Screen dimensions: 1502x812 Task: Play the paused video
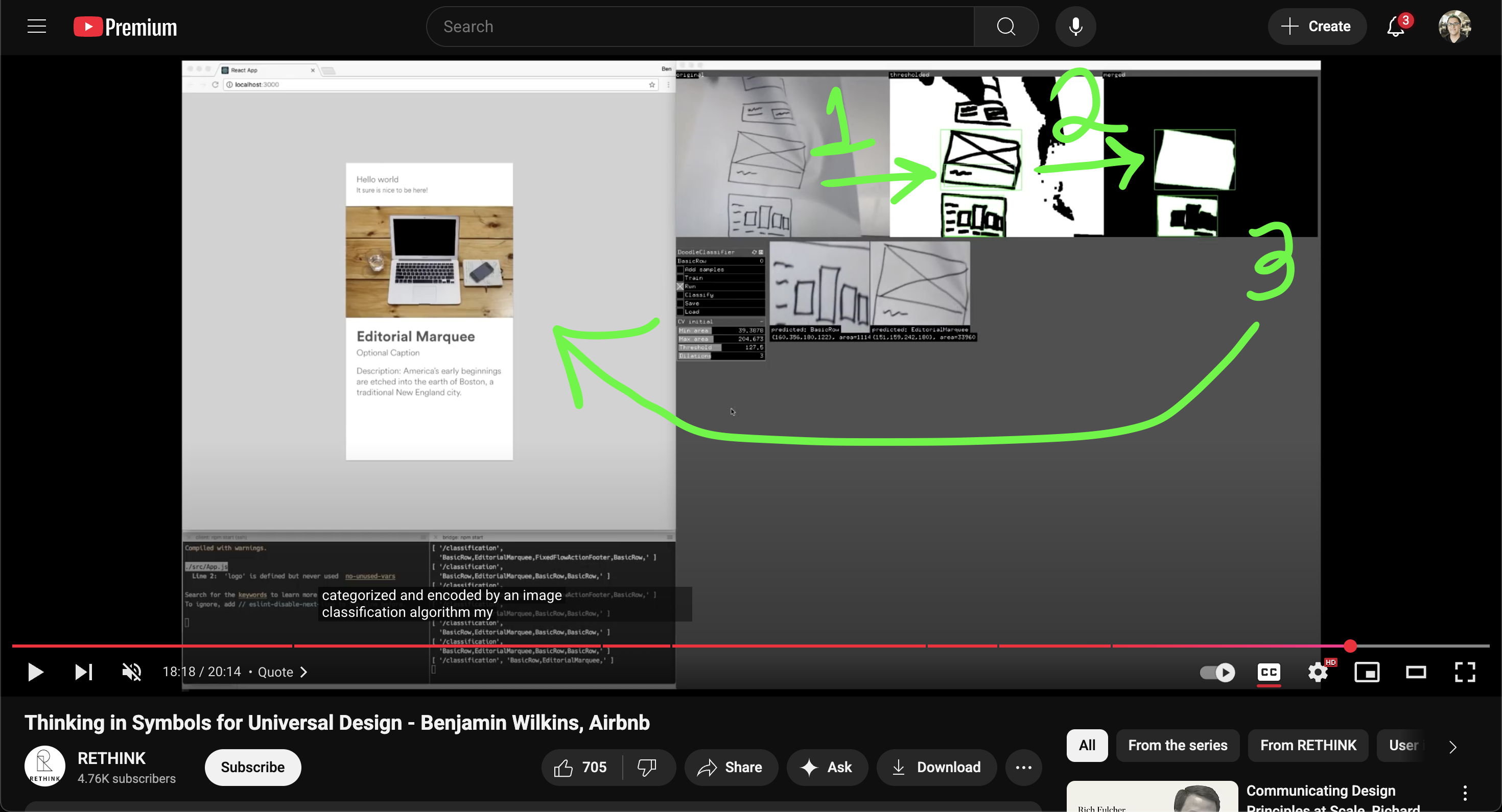click(35, 672)
